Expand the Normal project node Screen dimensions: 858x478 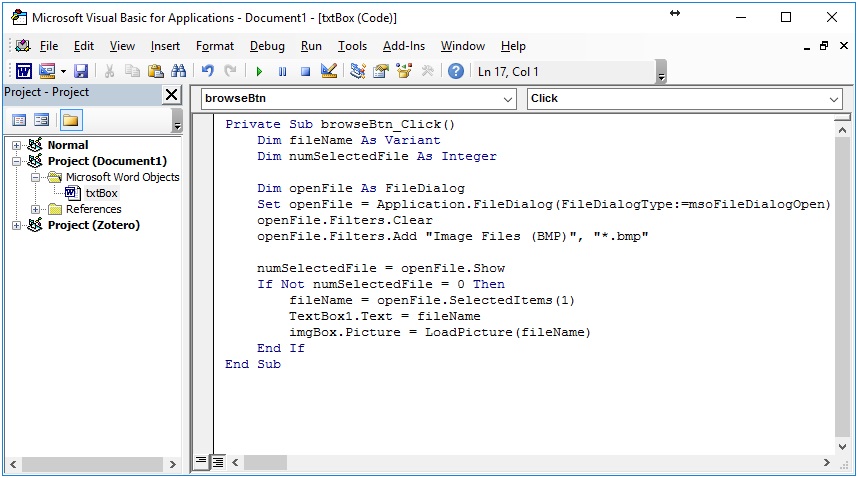(x=16, y=145)
